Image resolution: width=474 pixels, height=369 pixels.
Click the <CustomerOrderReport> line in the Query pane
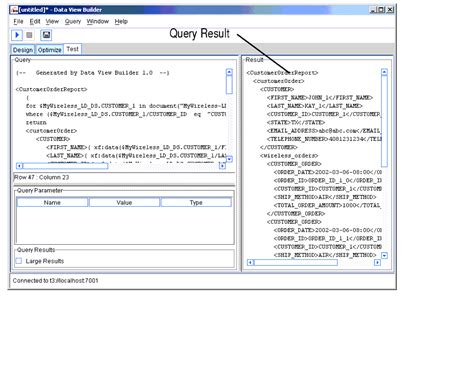51,89
